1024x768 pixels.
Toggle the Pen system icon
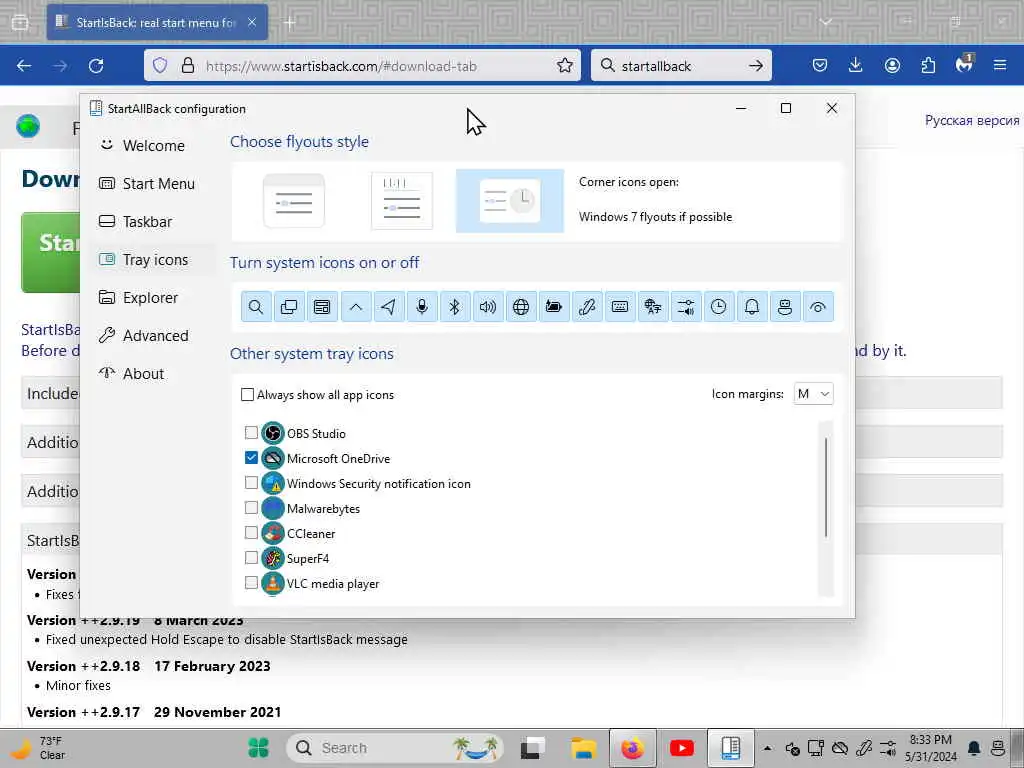coord(587,307)
